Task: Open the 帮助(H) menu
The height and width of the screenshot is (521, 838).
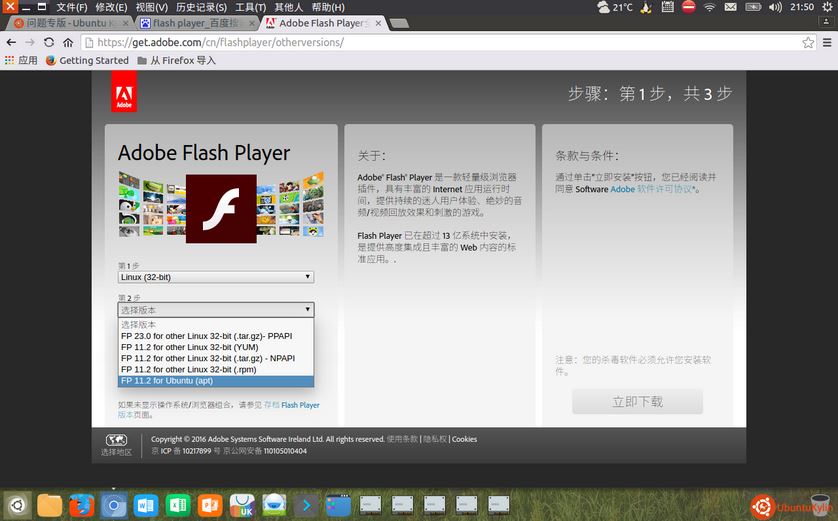Action: coord(328,7)
